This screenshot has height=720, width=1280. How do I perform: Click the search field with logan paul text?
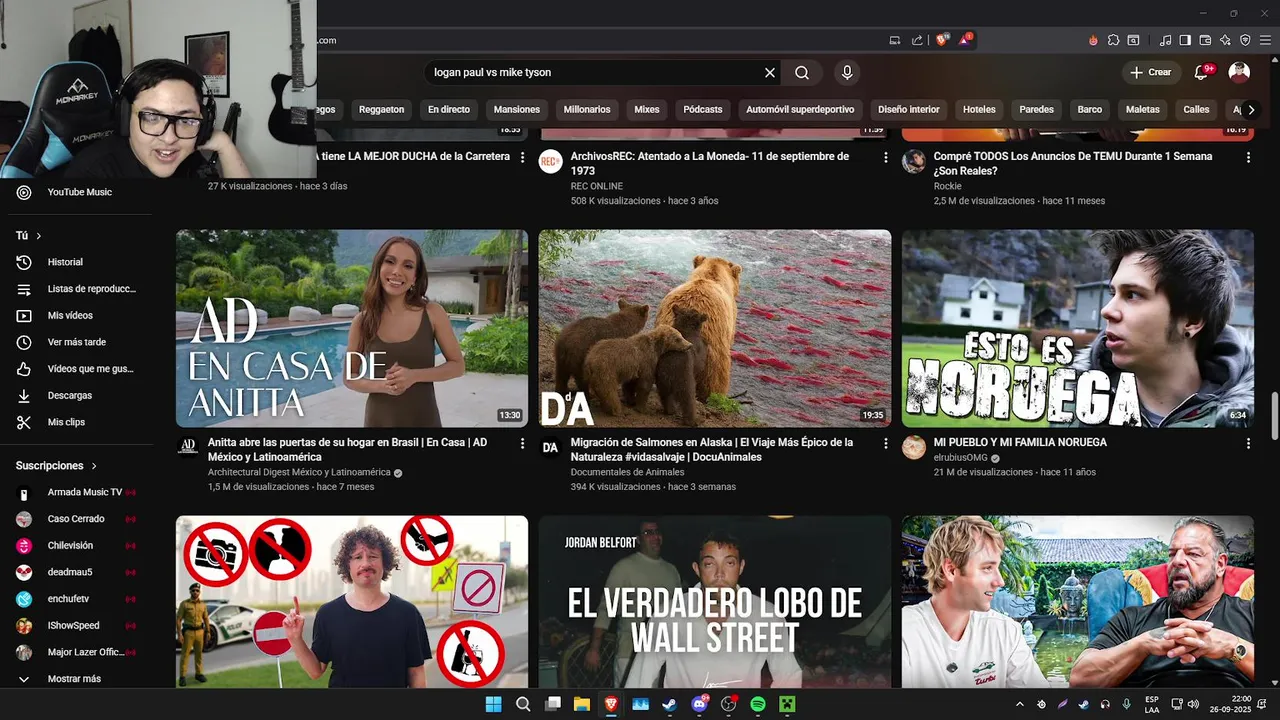click(x=594, y=72)
